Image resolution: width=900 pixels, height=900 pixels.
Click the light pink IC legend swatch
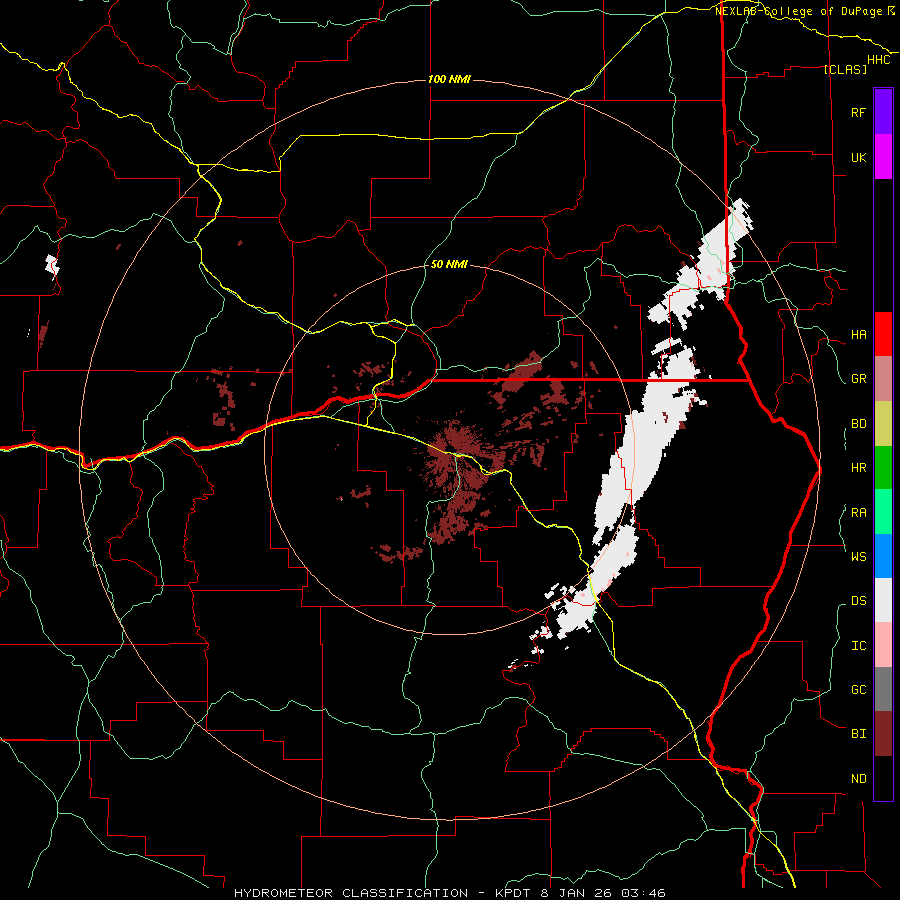coord(883,645)
